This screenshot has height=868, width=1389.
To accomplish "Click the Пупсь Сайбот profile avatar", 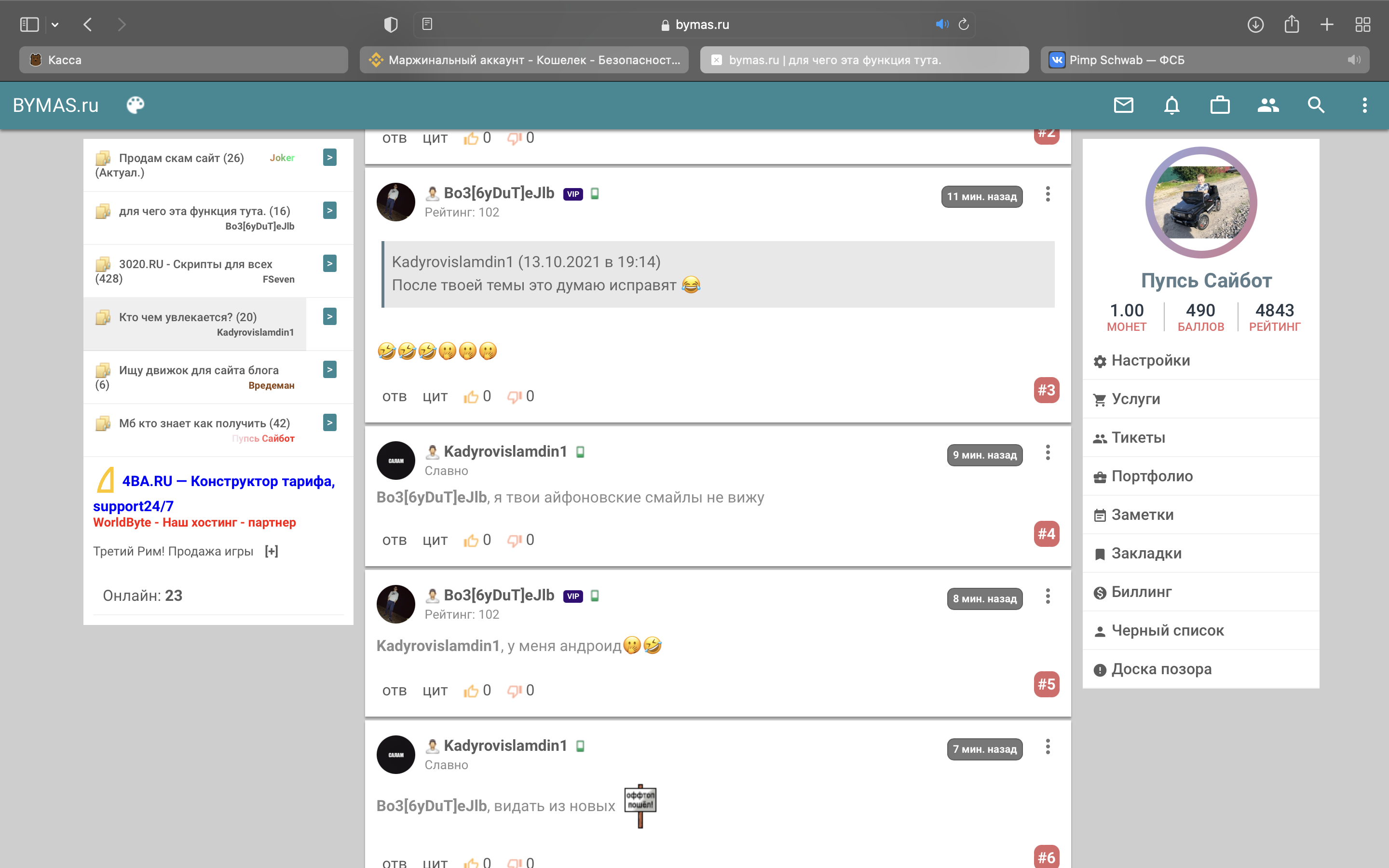I will 1201,202.
